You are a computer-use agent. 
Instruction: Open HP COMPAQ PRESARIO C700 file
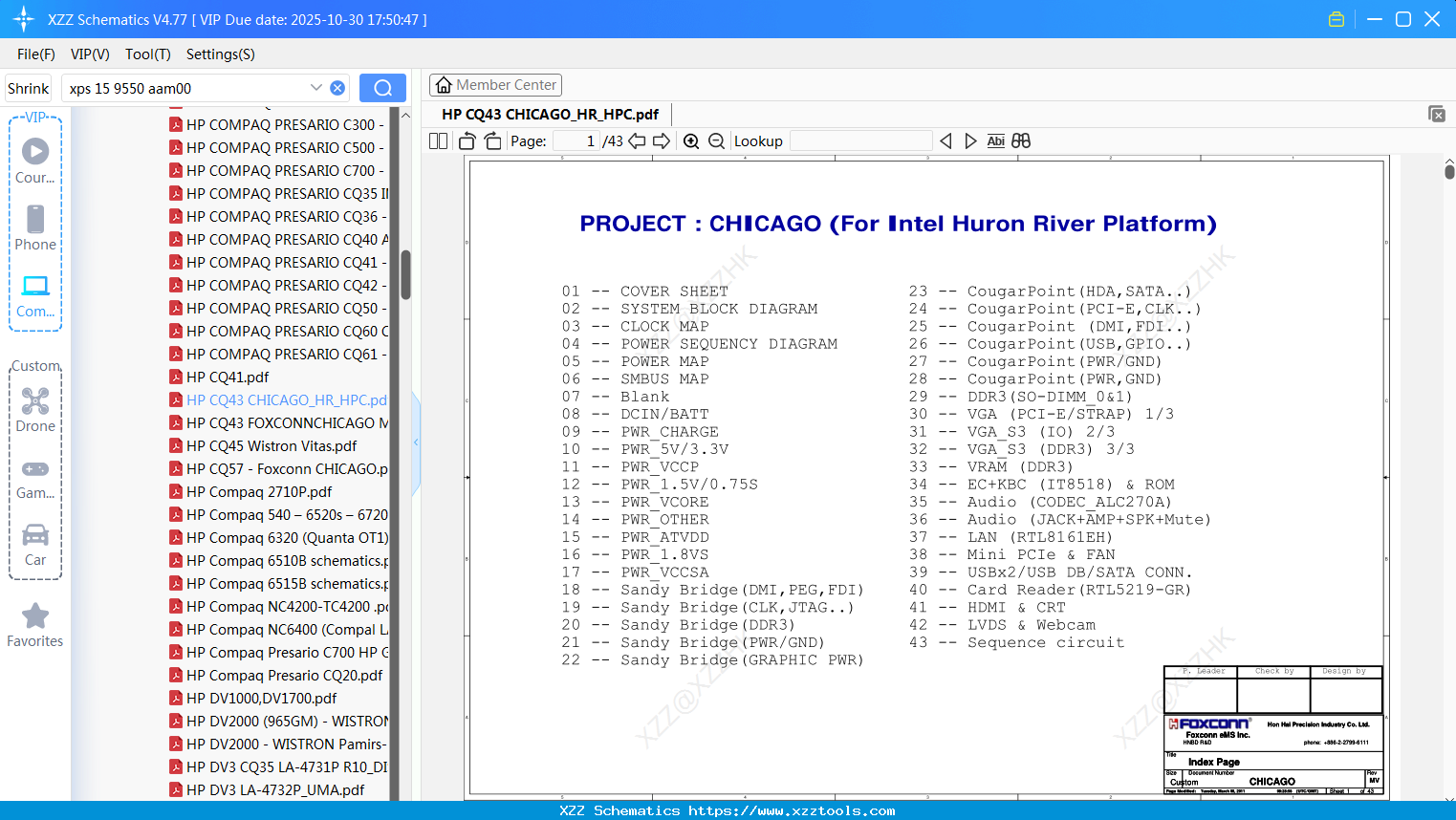tap(277, 170)
